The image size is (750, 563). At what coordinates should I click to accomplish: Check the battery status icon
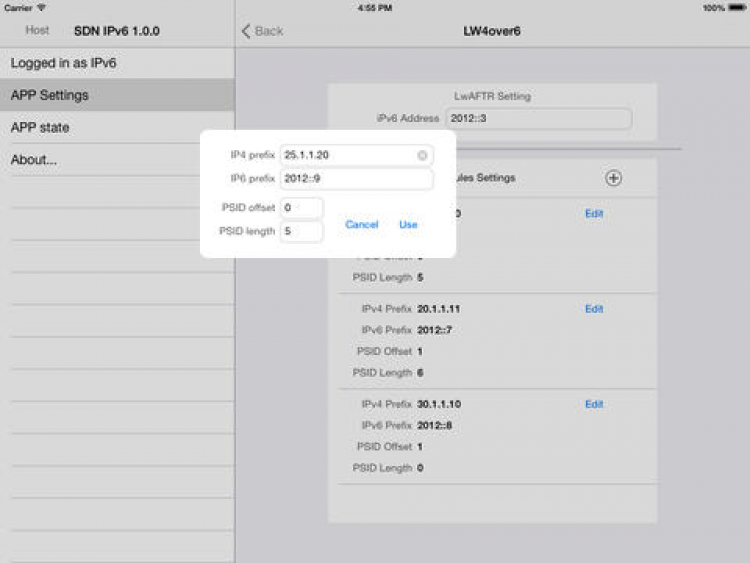pos(737,8)
